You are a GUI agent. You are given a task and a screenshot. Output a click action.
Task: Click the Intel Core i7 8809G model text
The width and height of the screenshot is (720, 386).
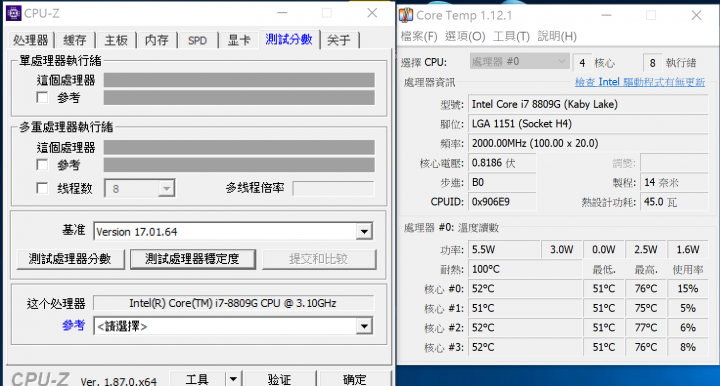coord(545,104)
